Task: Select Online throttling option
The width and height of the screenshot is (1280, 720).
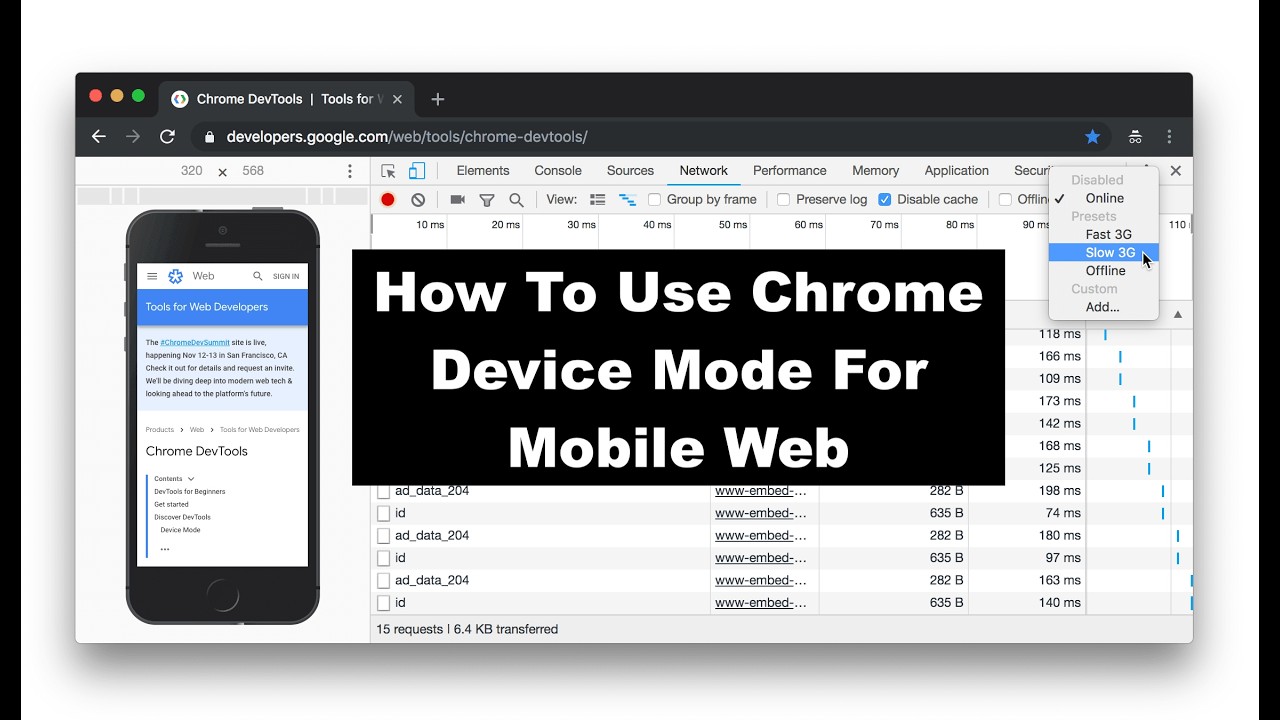Action: point(1104,198)
